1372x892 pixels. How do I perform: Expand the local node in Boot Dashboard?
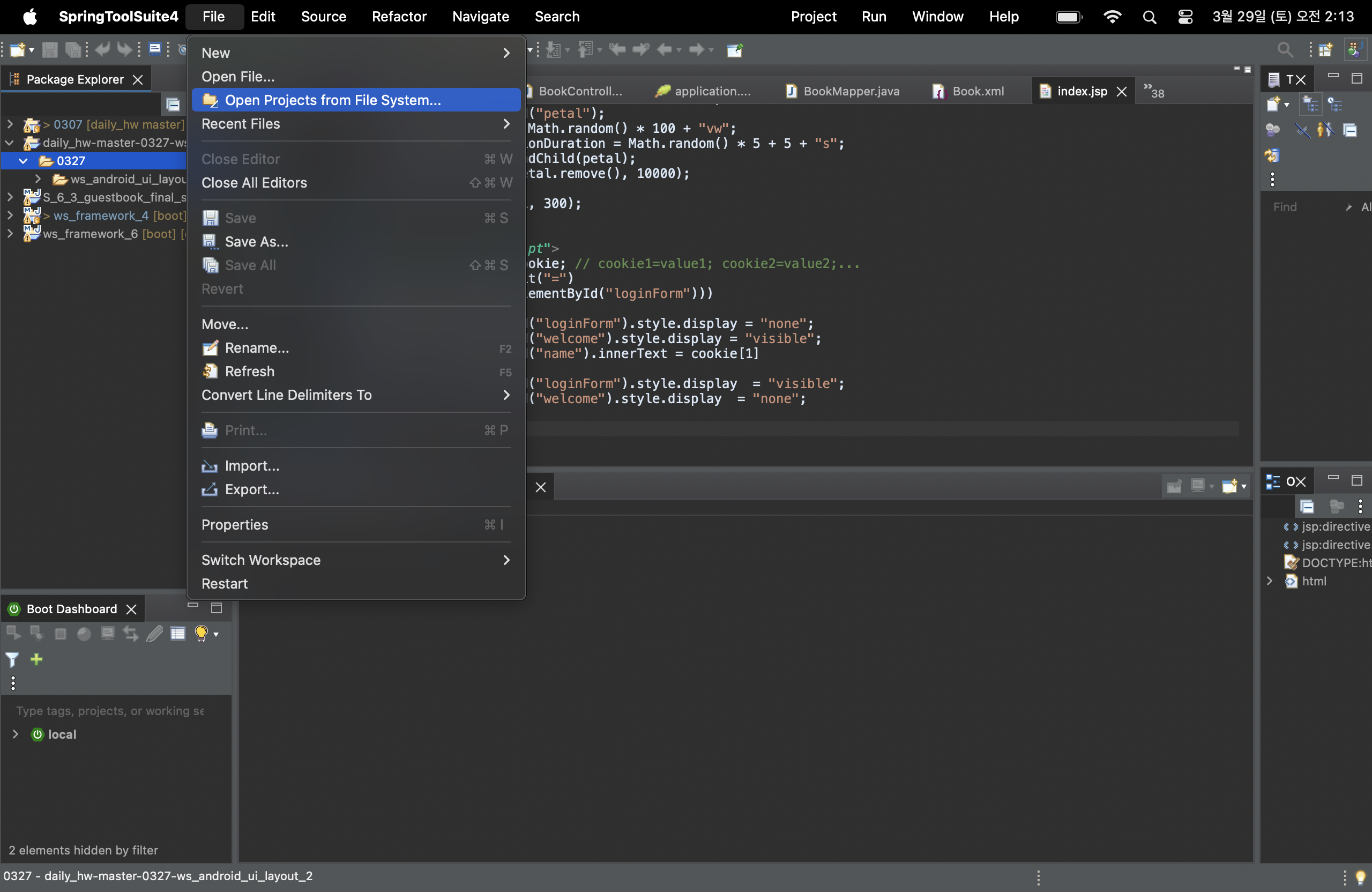(16, 734)
